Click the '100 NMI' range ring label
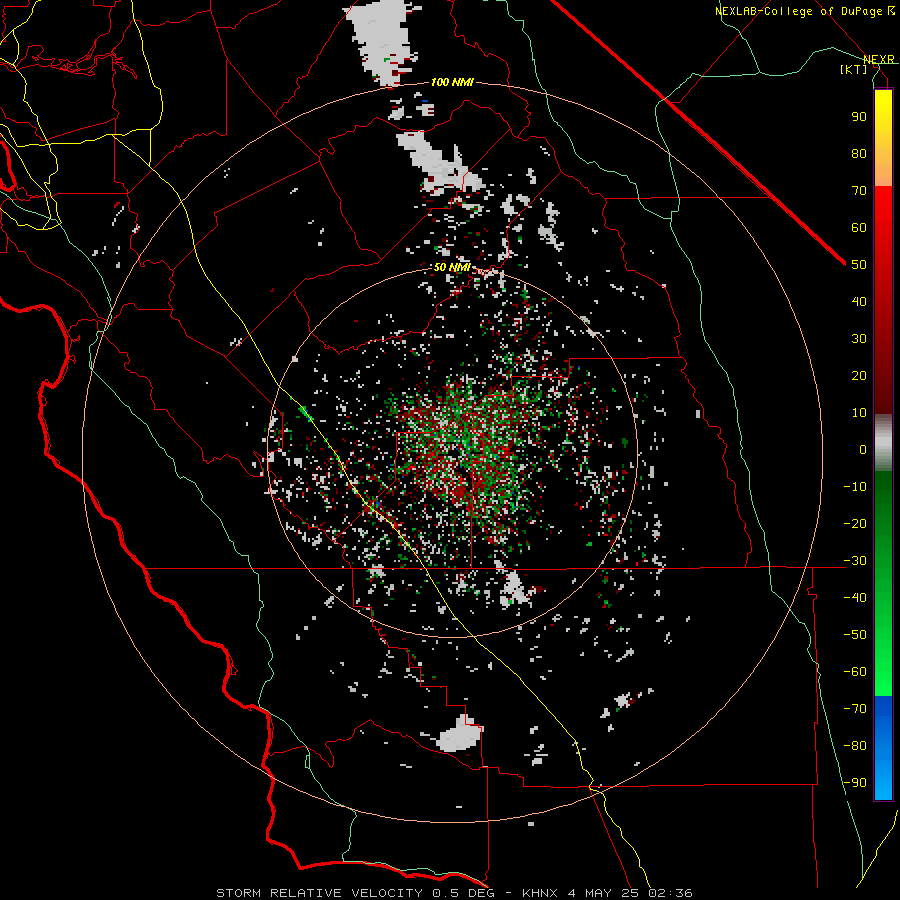Viewport: 900px width, 900px height. tap(452, 83)
